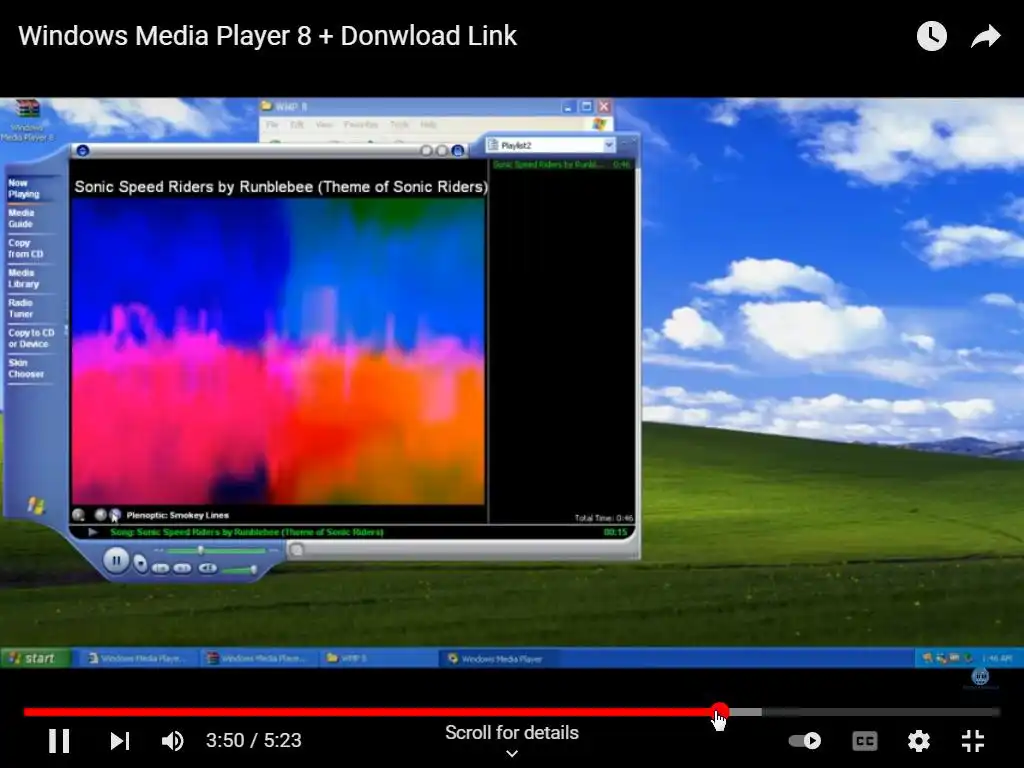This screenshot has width=1024, height=768.
Task: Click next visualization arrow button
Action: (x=115, y=515)
